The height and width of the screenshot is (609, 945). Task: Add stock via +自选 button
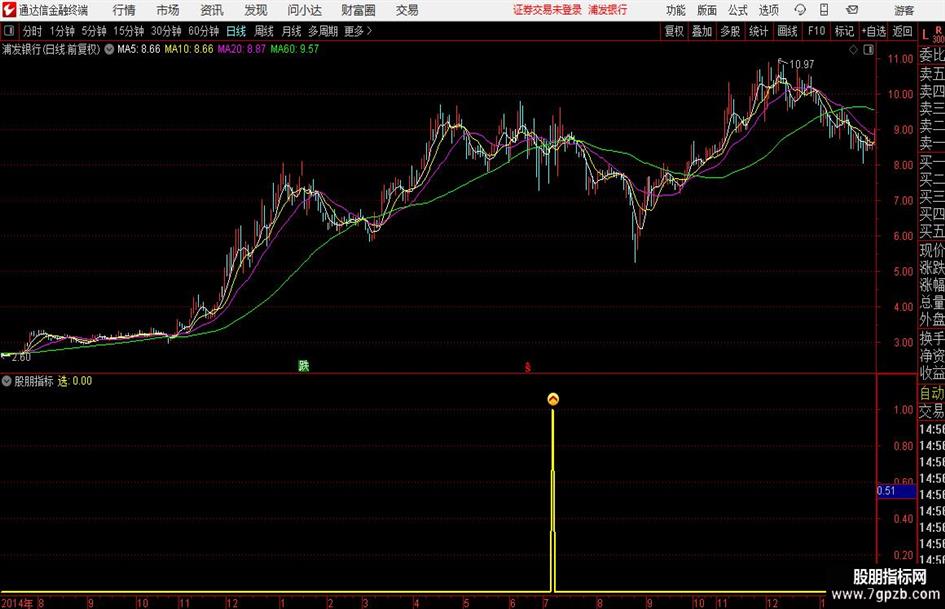pyautogui.click(x=874, y=31)
